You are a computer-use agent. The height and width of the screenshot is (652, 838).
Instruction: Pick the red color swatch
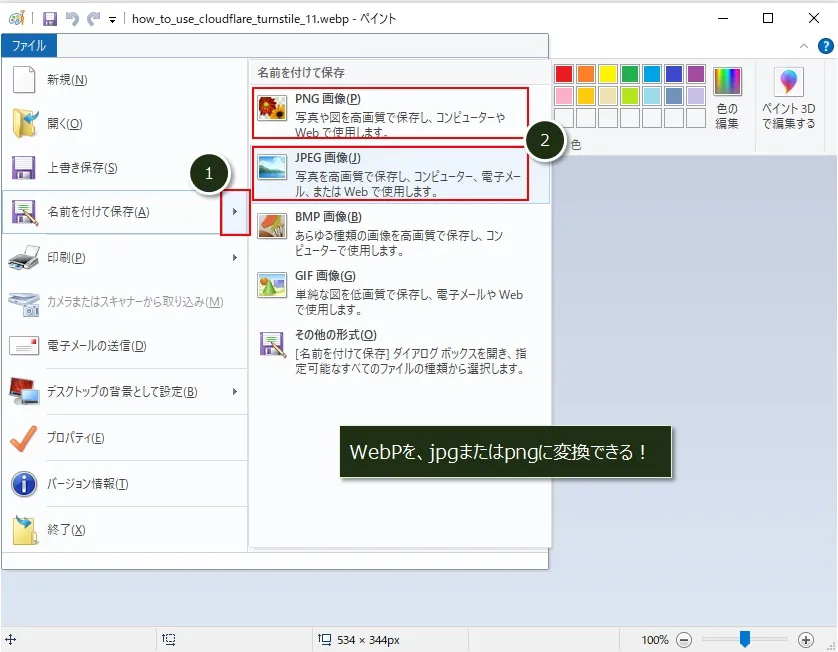[564, 74]
